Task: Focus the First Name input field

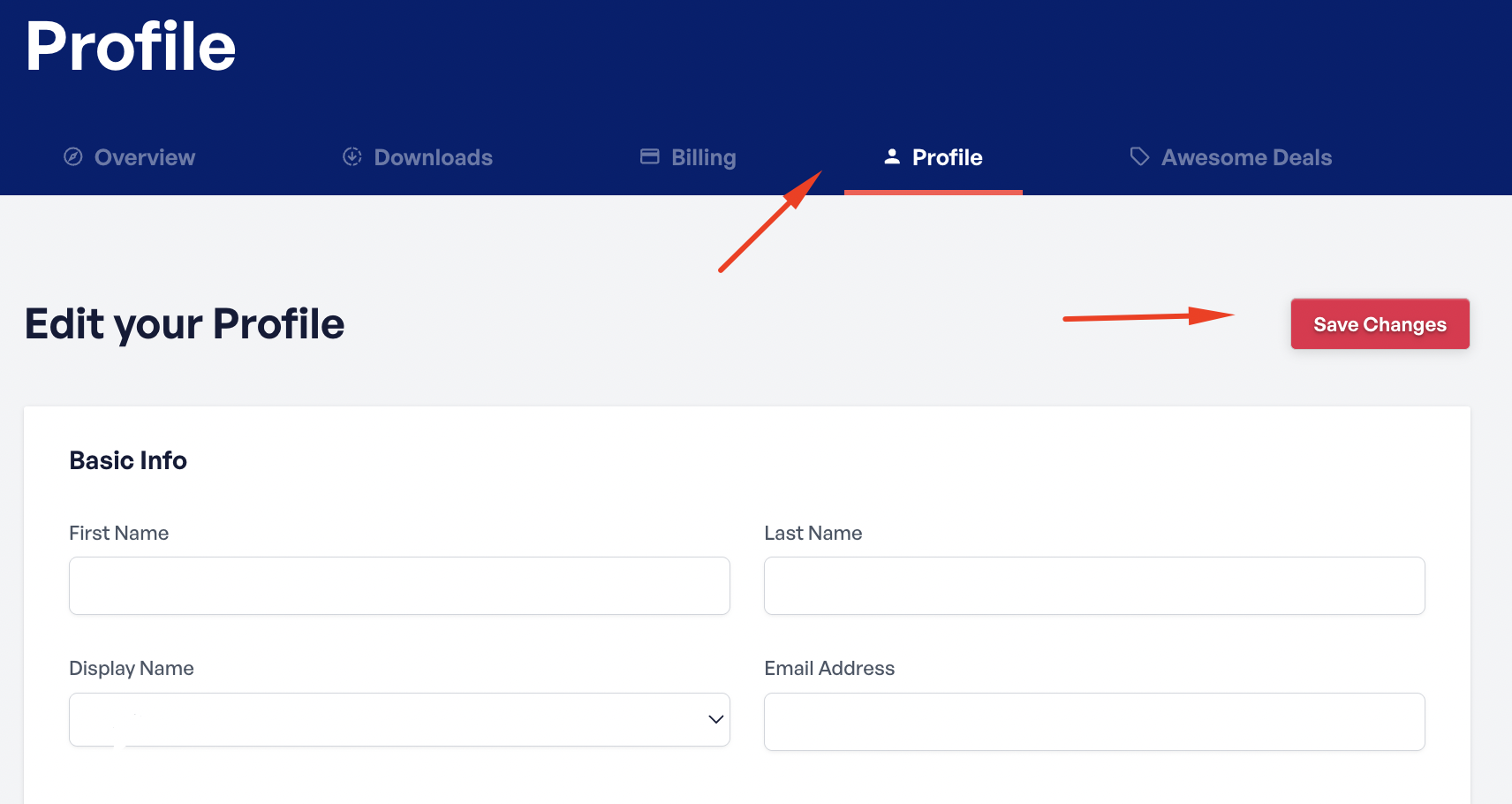Action: pyautogui.click(x=399, y=586)
